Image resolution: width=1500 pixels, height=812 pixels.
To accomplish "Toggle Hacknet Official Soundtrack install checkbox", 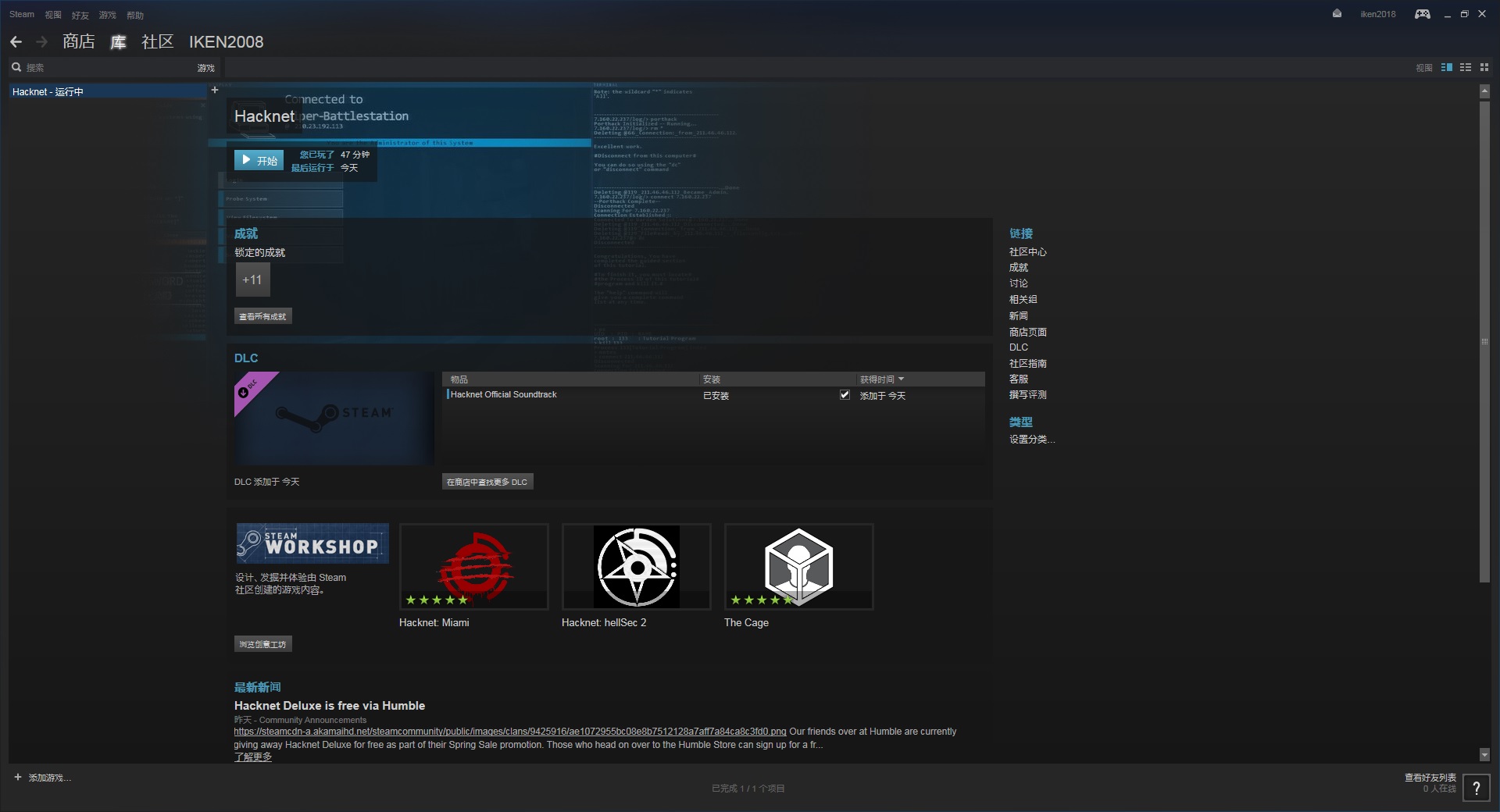I will 845,394.
